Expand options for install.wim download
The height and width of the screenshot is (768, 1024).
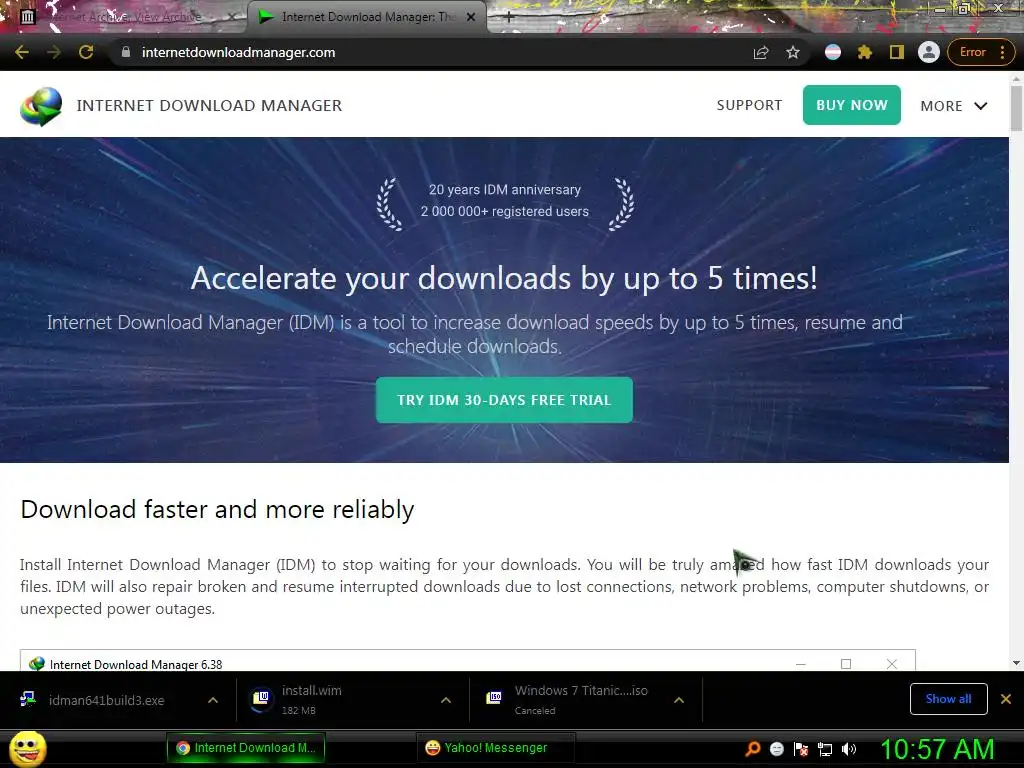[x=446, y=700]
